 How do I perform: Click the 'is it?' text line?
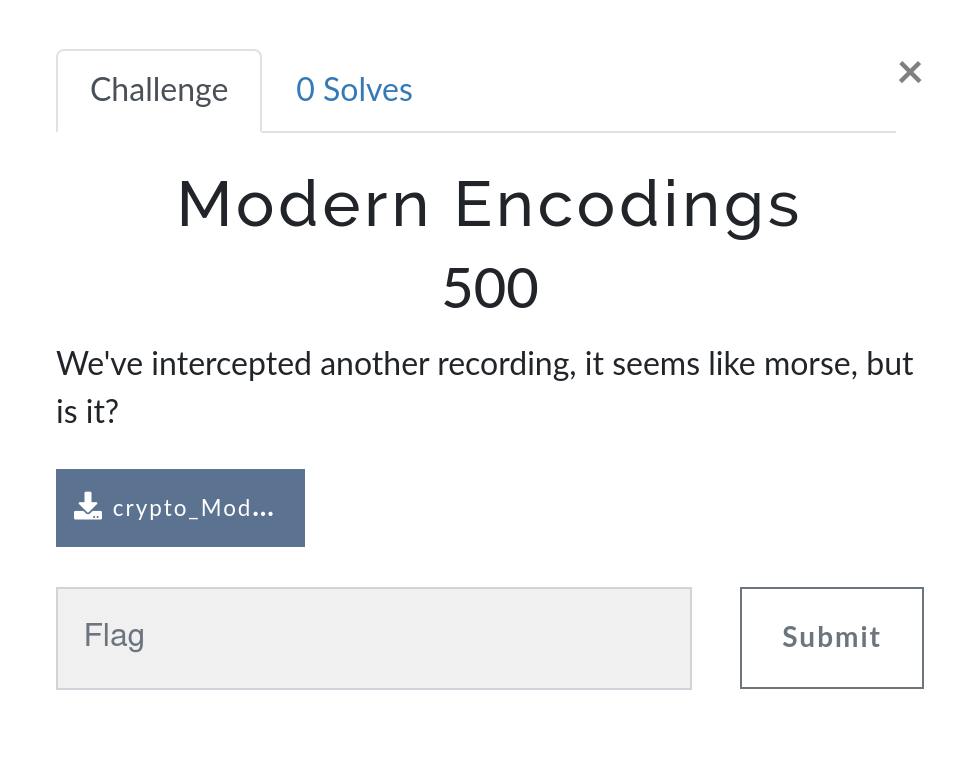87,410
